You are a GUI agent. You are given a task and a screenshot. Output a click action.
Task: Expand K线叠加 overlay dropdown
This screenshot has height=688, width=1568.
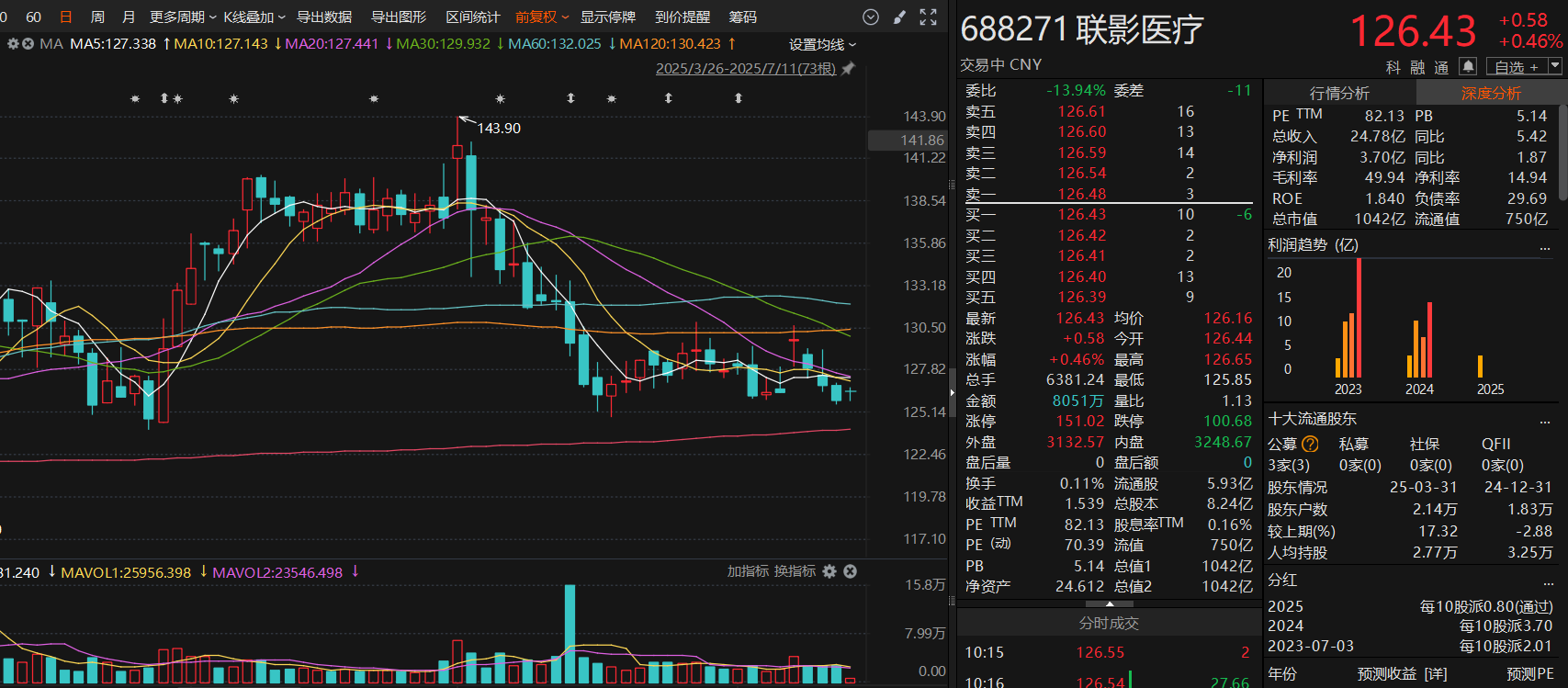[254, 17]
